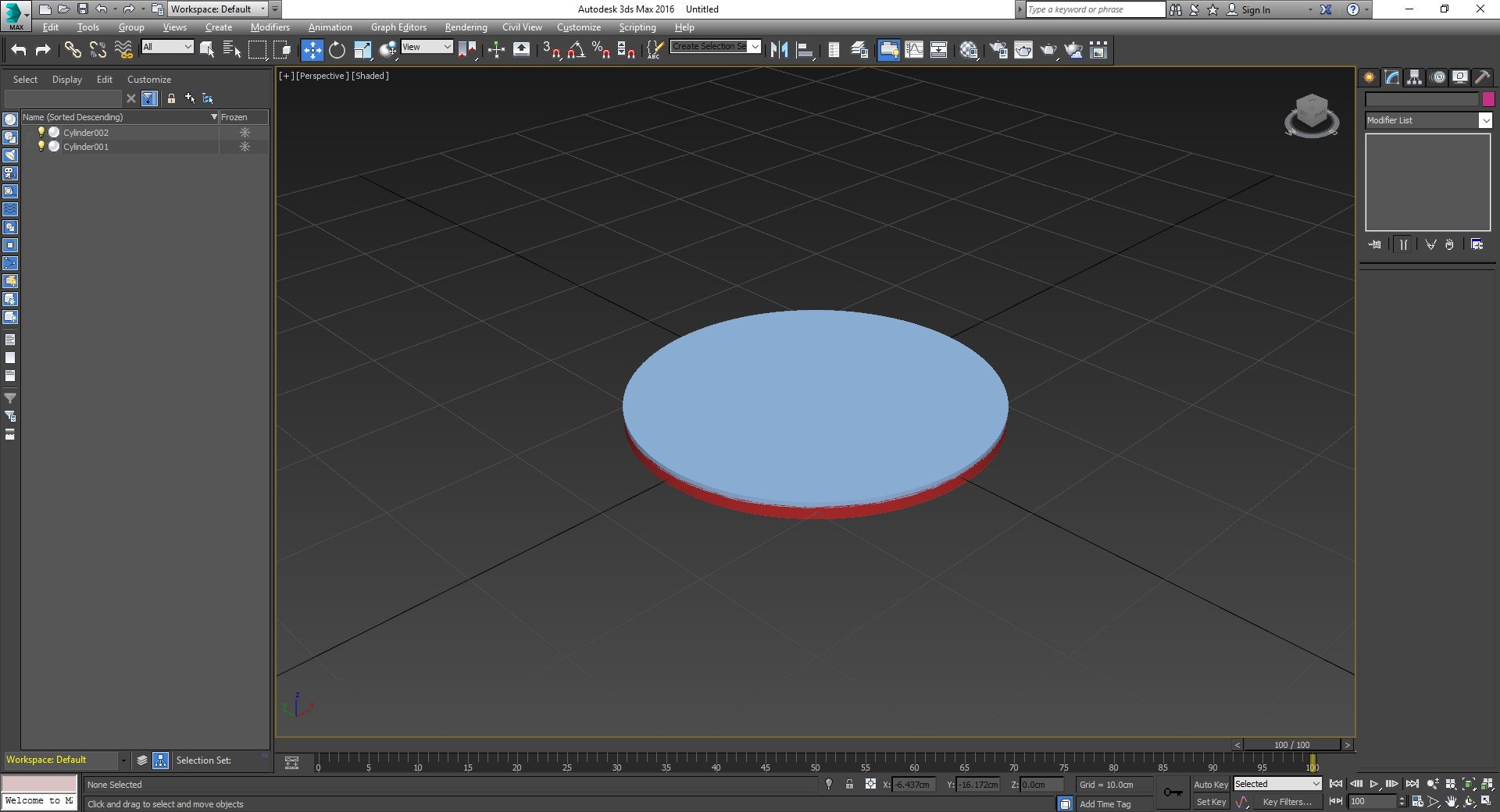Open the reference coordinate View dropdown
1500x812 pixels.
pos(427,47)
